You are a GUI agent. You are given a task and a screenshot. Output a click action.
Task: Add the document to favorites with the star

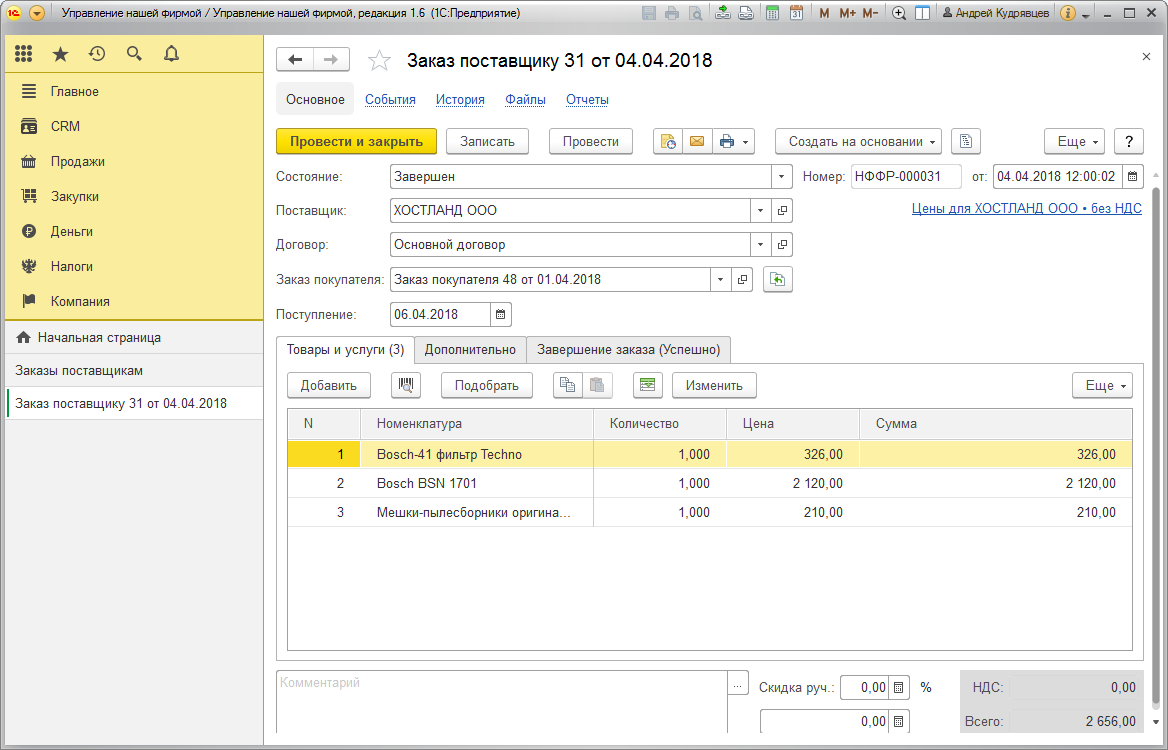(x=379, y=60)
